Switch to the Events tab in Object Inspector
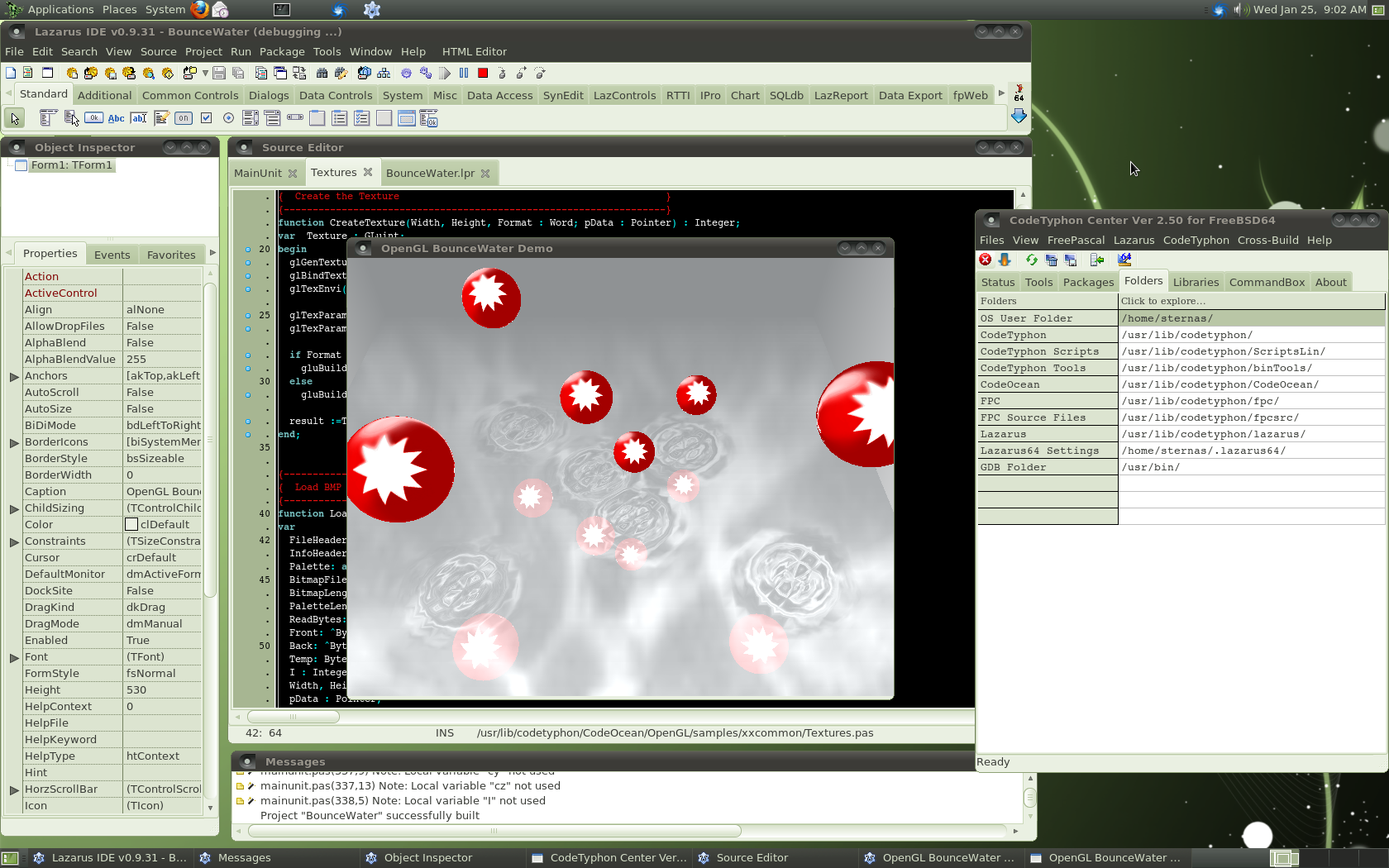The image size is (1389, 868). click(x=112, y=255)
